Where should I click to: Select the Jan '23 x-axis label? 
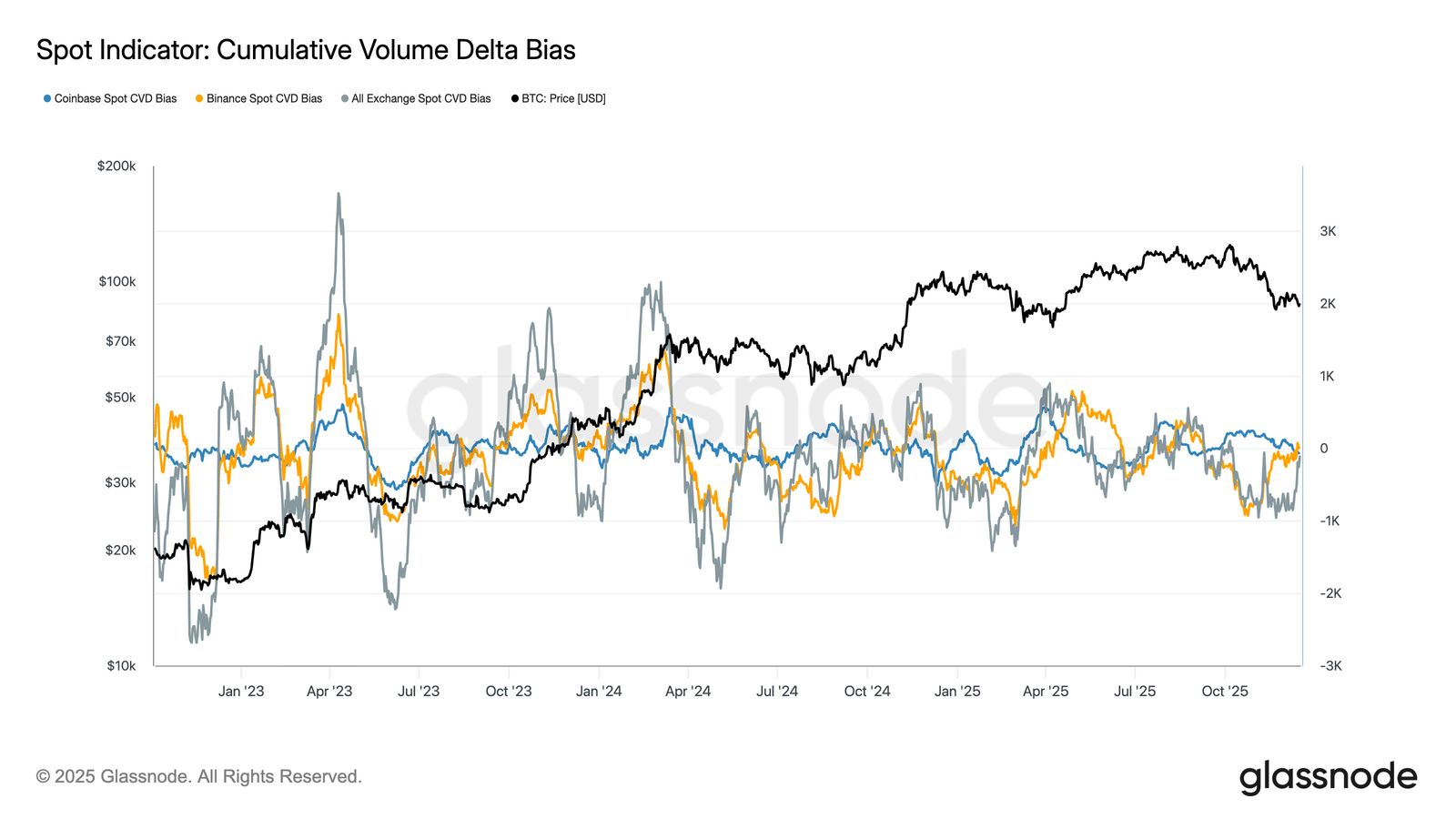click(241, 692)
